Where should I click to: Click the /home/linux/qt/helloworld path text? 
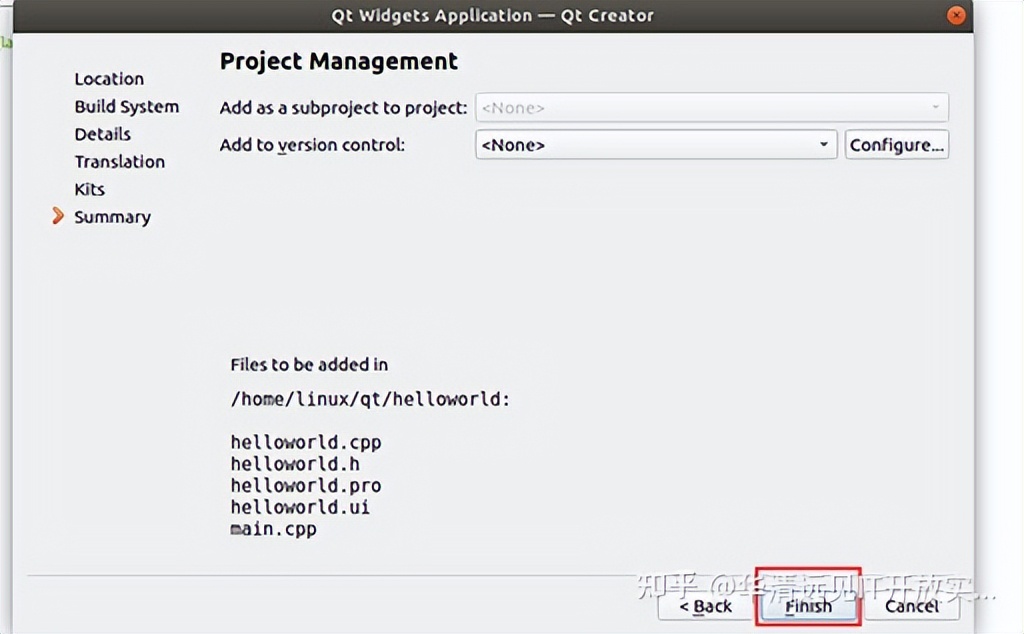click(370, 399)
